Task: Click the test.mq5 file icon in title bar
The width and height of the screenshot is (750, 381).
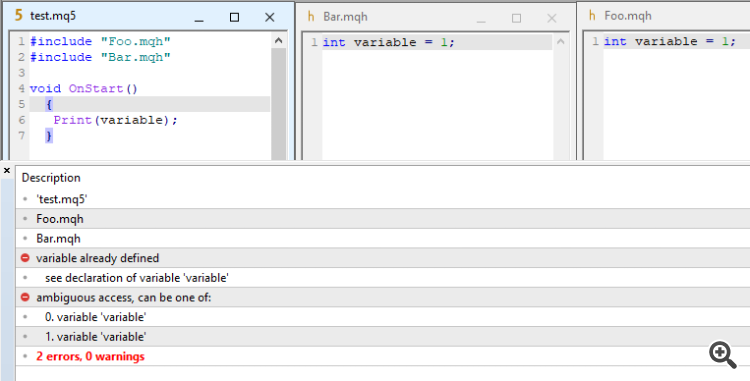Action: coord(18,15)
